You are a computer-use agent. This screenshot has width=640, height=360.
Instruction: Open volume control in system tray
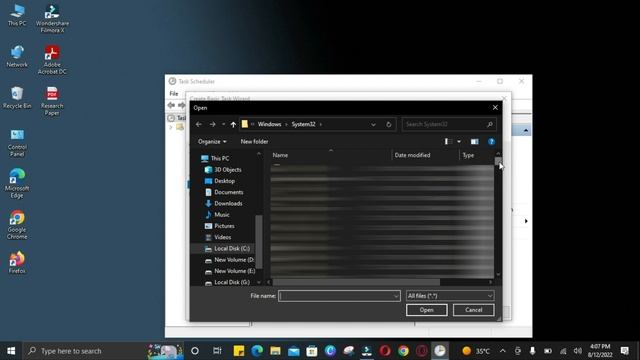[x=577, y=351]
